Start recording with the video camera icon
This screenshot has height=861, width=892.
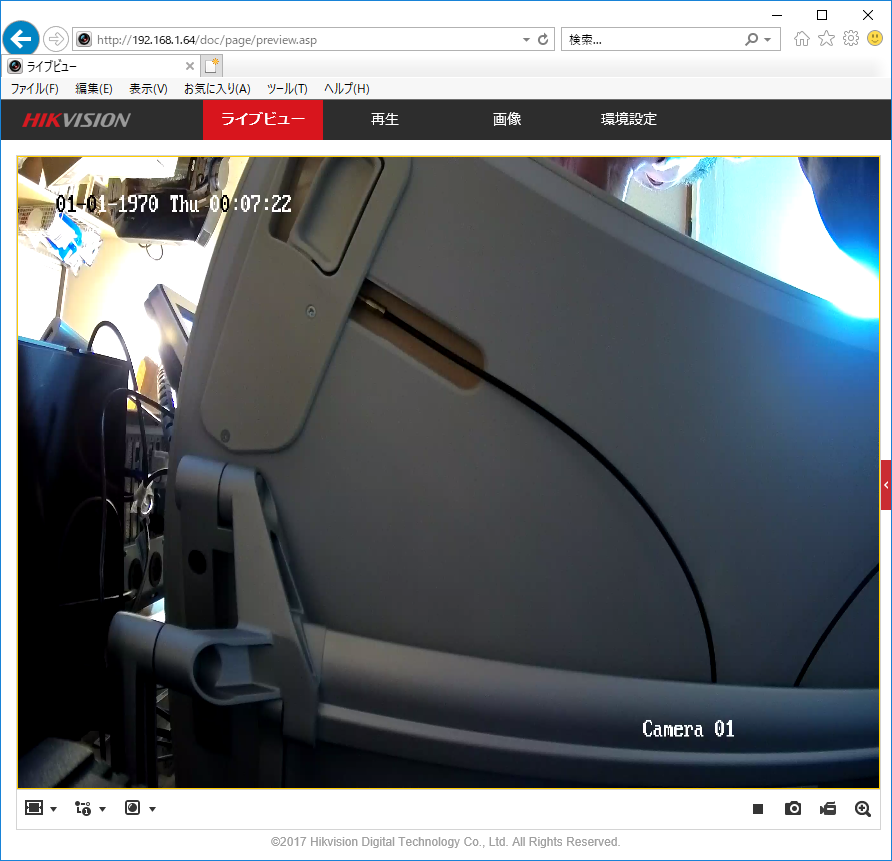[828, 809]
